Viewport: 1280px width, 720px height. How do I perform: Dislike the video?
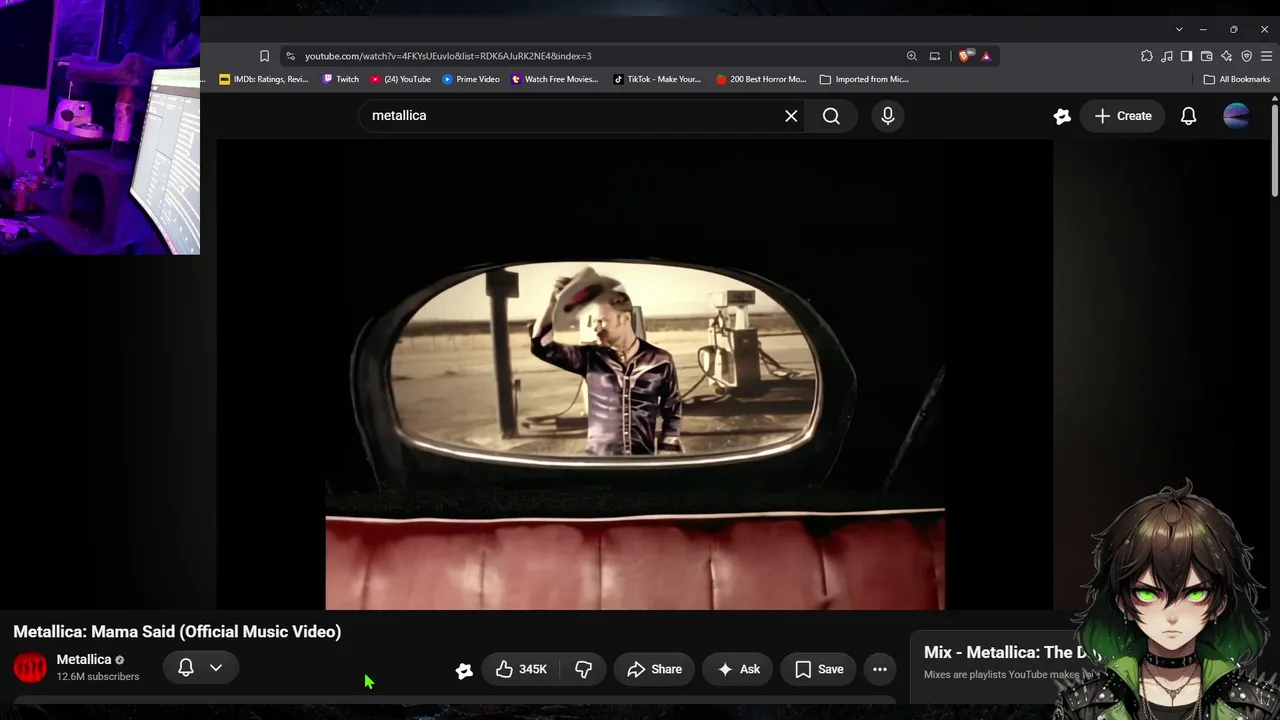584,669
